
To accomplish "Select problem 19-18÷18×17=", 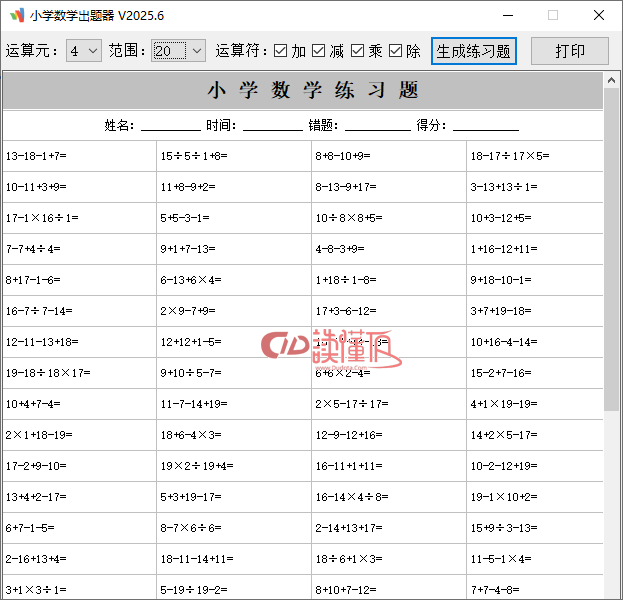I will pos(48,373).
